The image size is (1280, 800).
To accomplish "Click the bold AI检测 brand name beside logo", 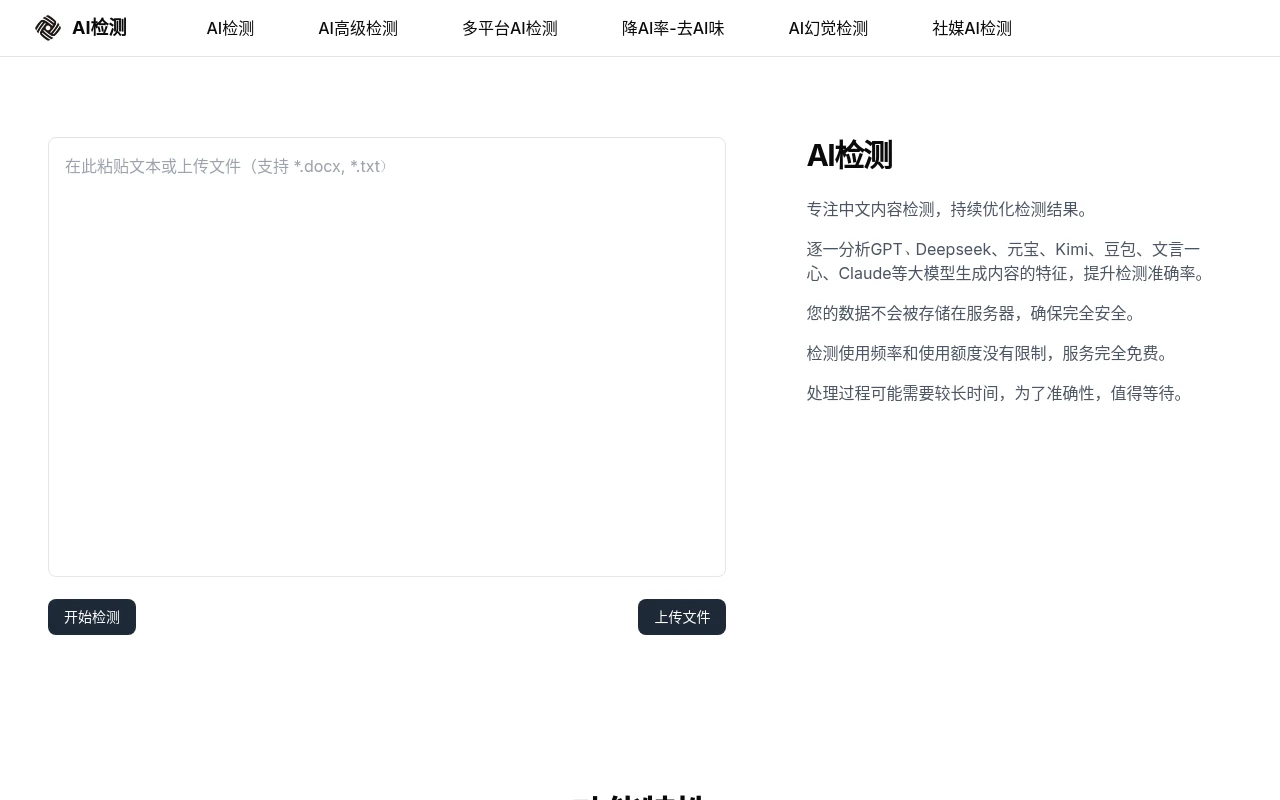I will point(99,28).
